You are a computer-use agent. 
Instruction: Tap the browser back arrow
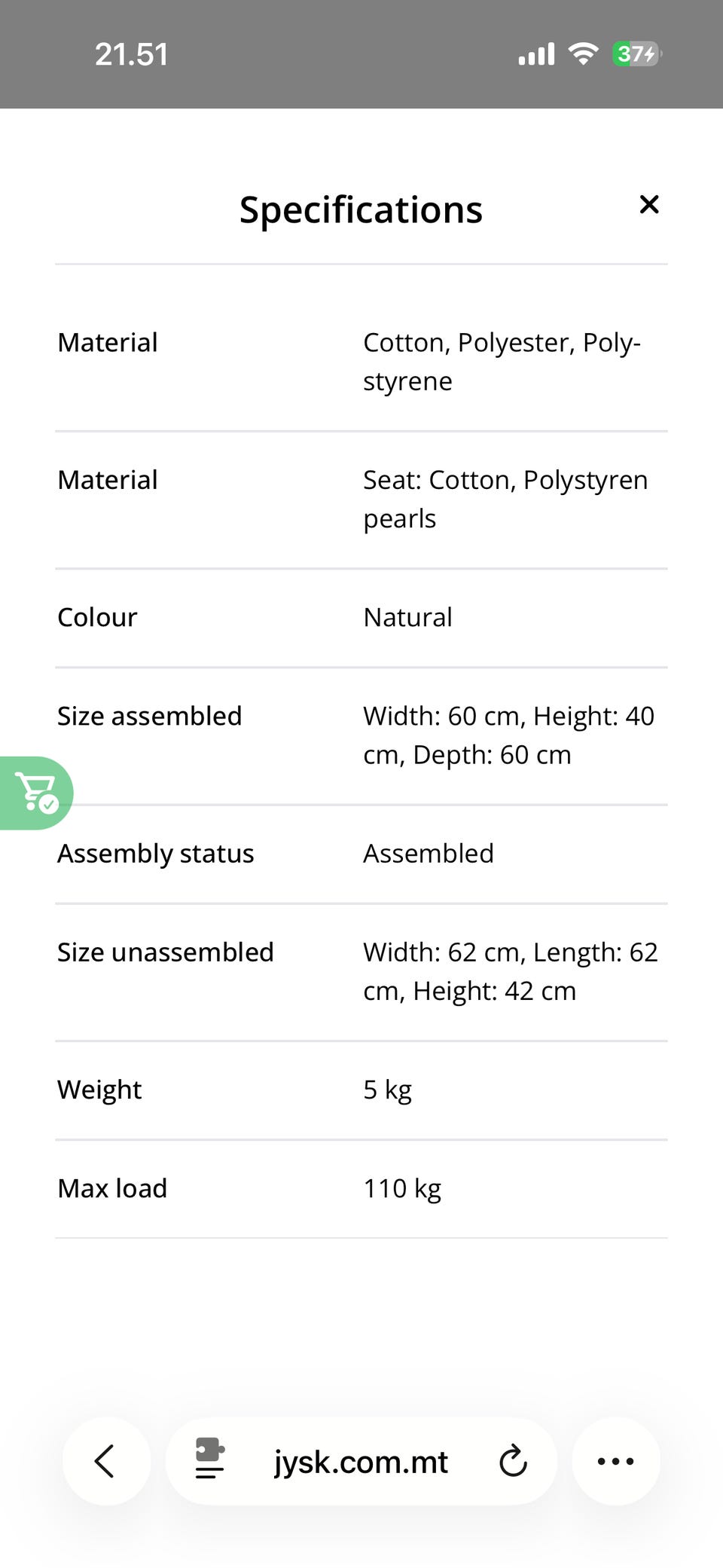[x=105, y=1461]
